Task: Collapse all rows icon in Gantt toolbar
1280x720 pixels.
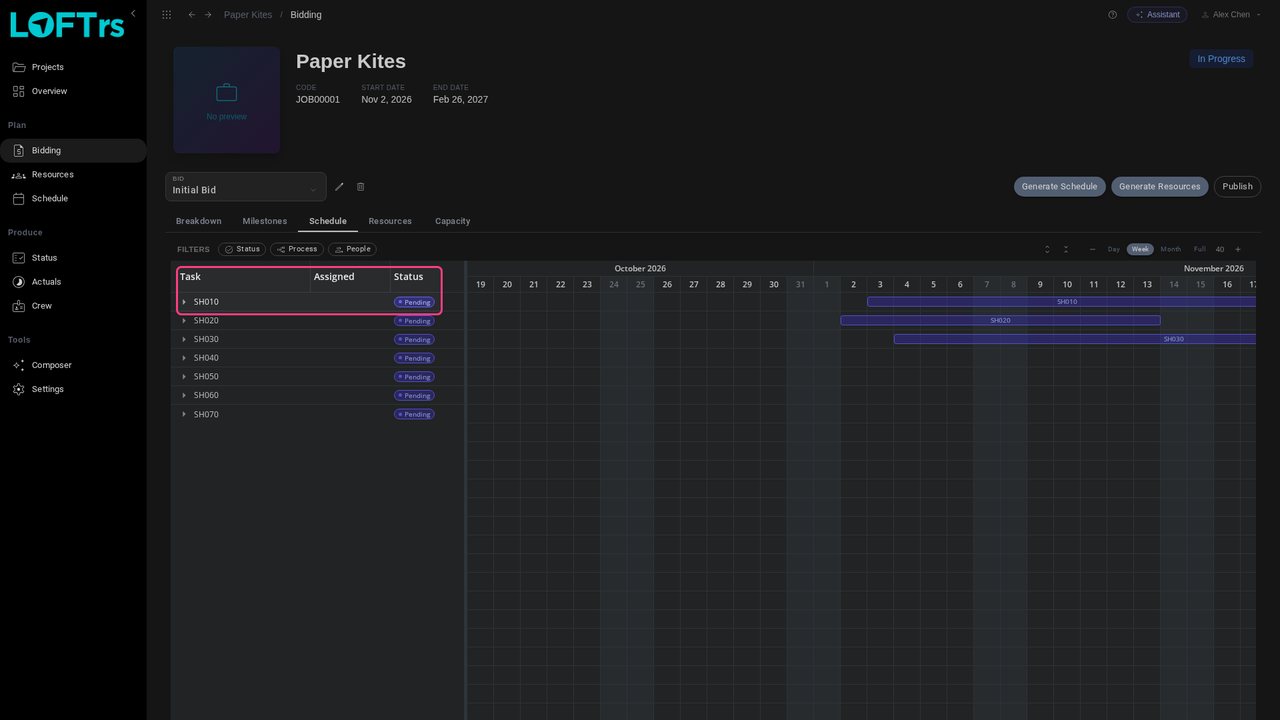Action: (1066, 249)
